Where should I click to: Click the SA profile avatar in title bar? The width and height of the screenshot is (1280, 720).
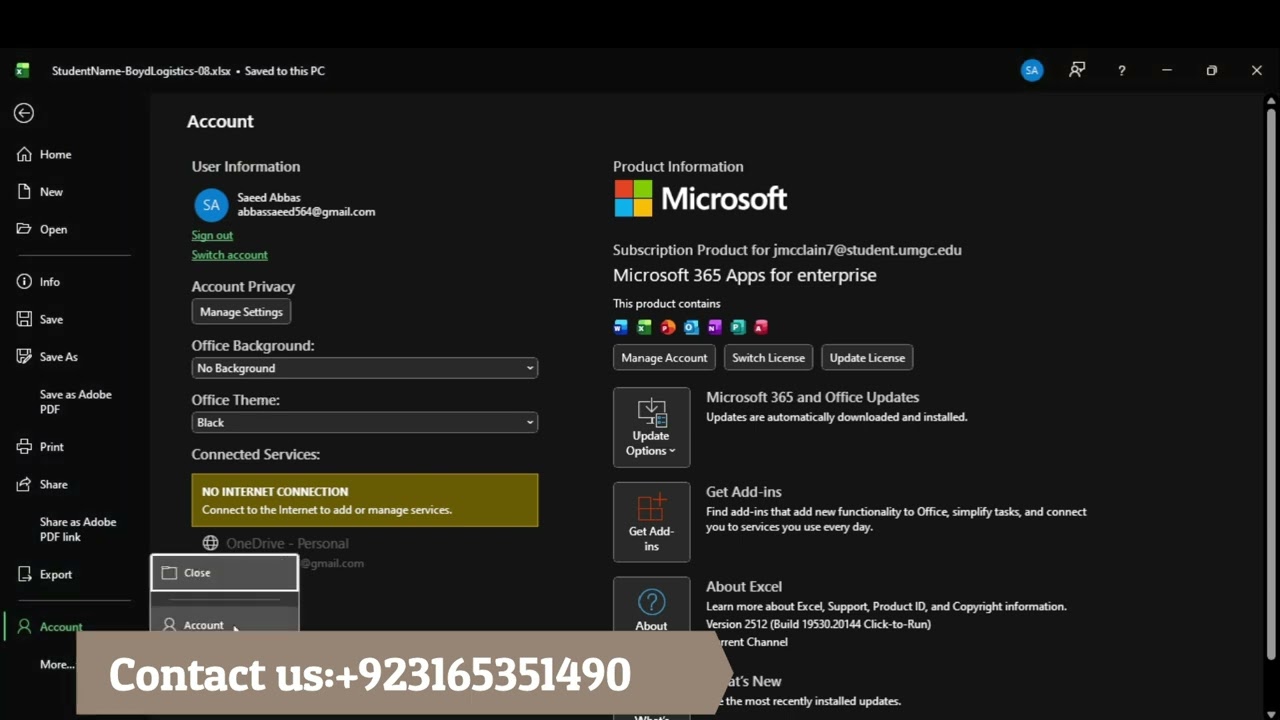pyautogui.click(x=1032, y=70)
